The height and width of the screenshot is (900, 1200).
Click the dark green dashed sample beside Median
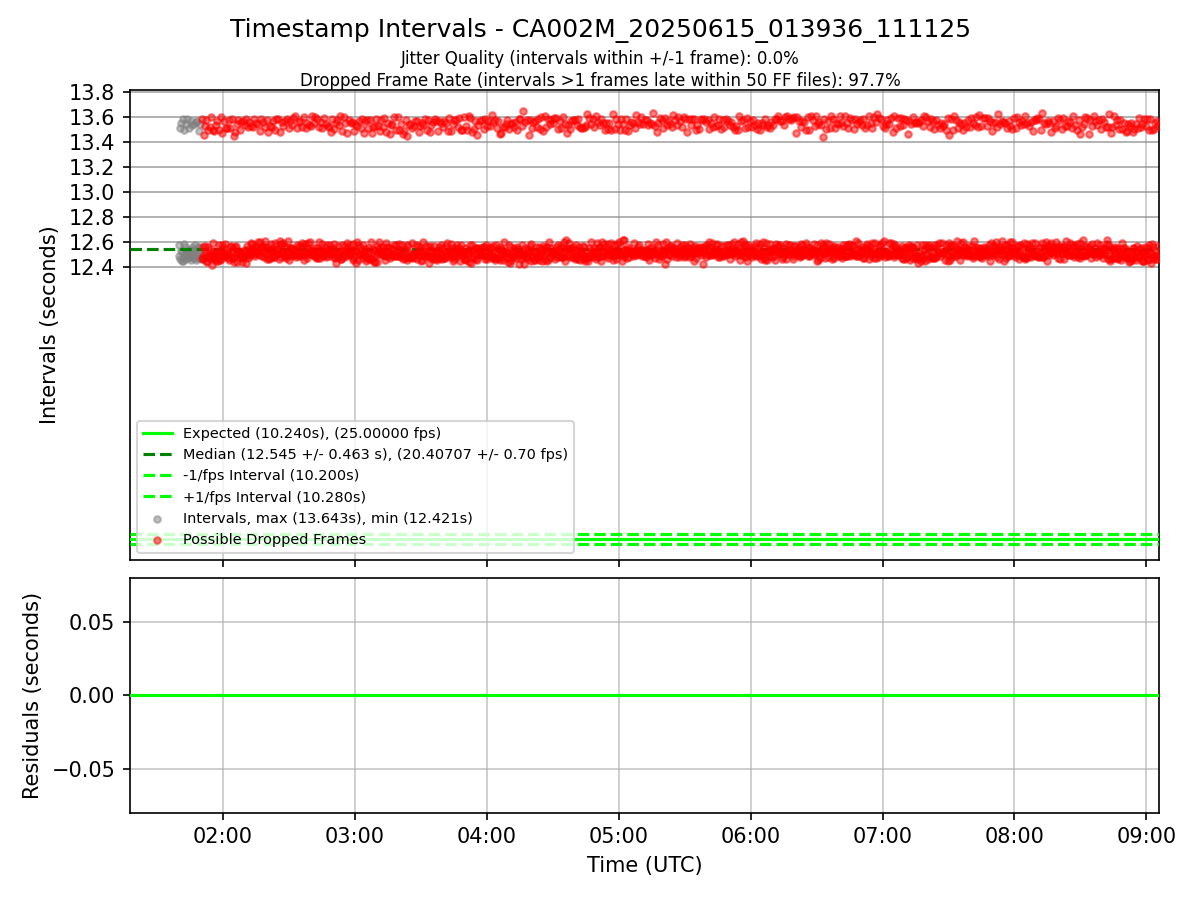(x=158, y=455)
